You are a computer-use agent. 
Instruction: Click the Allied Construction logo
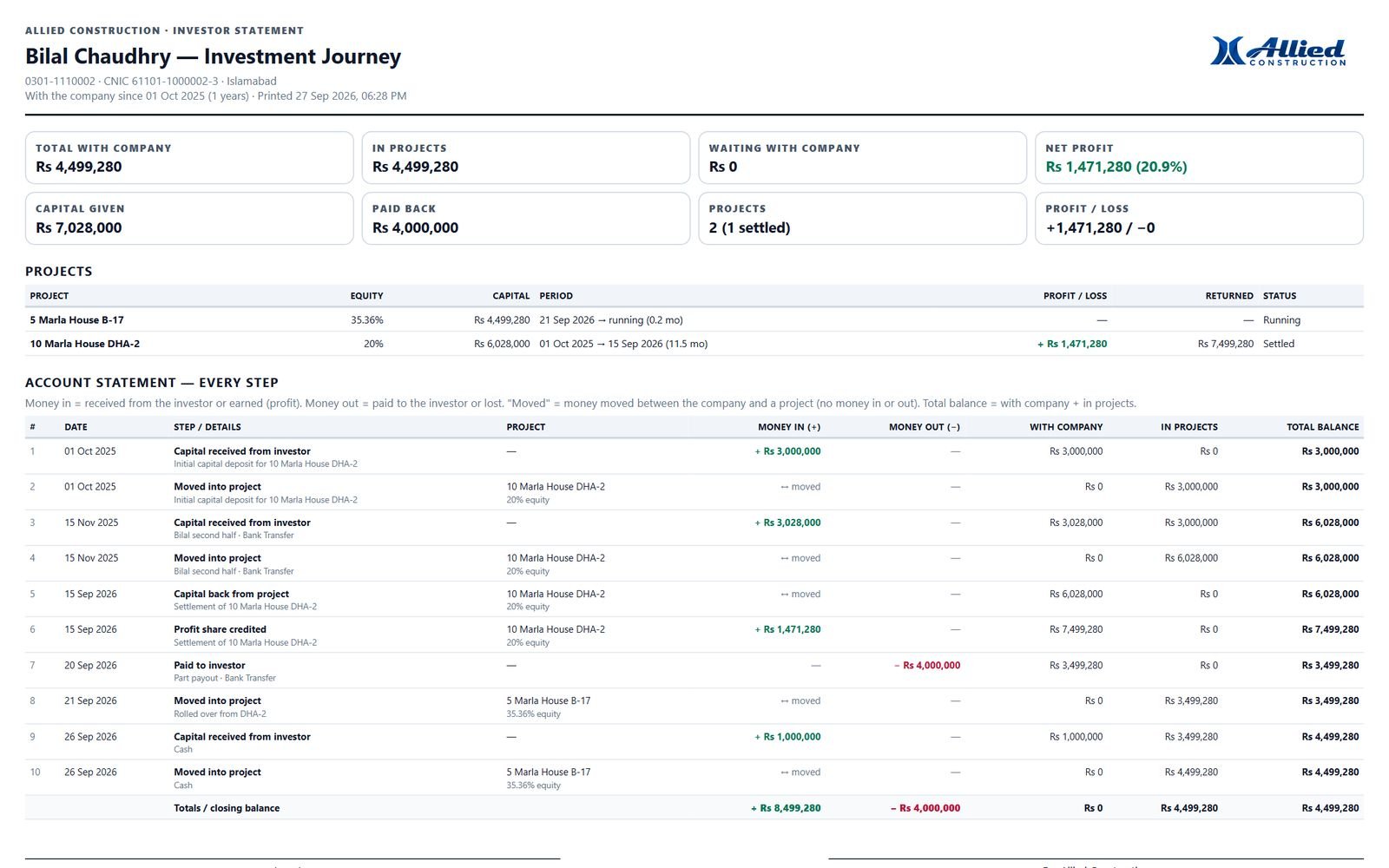1278,51
